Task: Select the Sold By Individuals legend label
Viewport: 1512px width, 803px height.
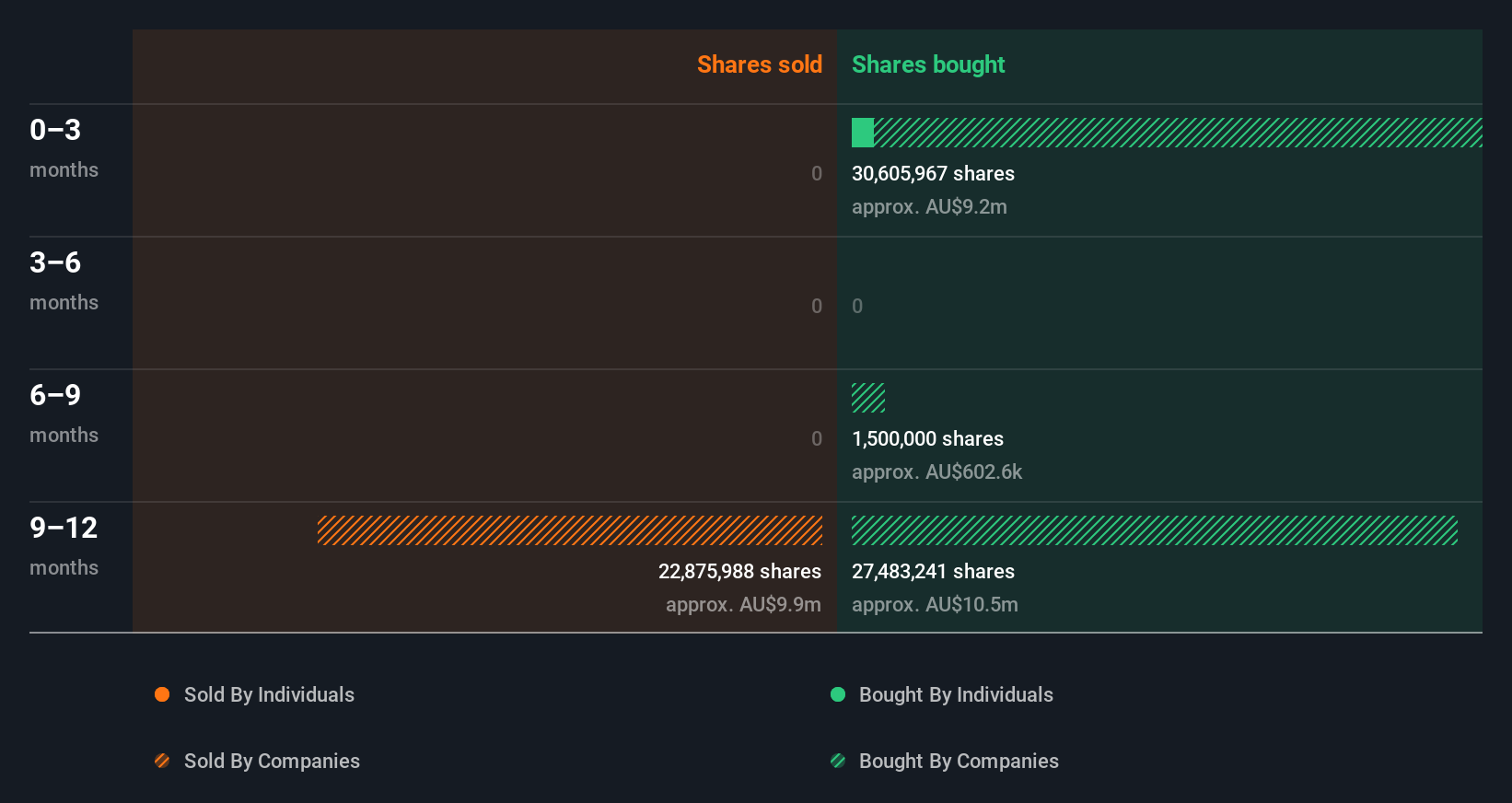Action: [269, 694]
